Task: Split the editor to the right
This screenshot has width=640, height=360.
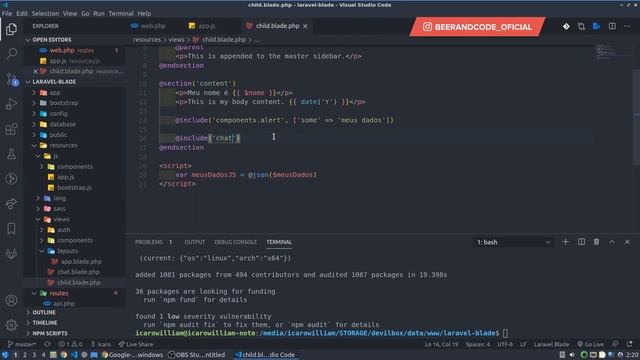Action: 612,26
